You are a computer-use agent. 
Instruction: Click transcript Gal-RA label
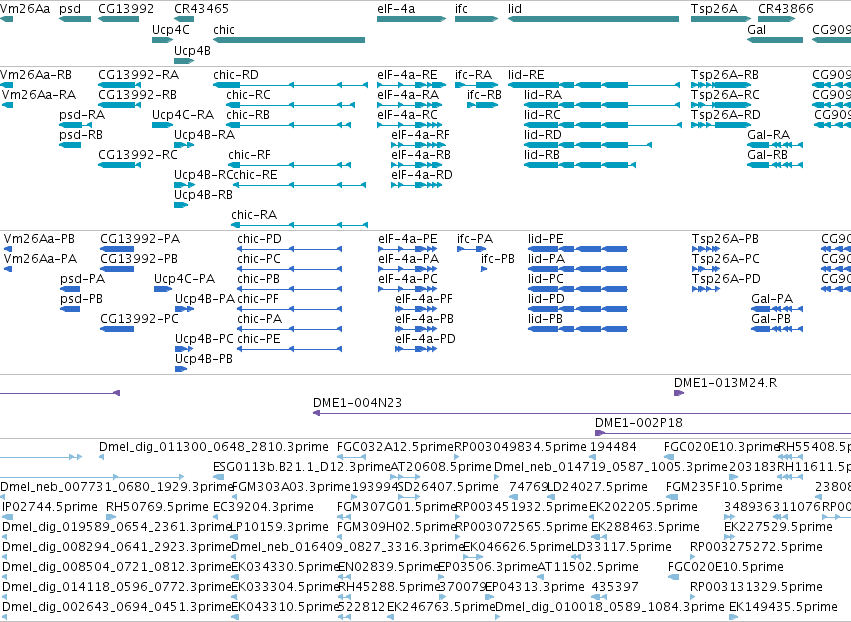pos(769,135)
